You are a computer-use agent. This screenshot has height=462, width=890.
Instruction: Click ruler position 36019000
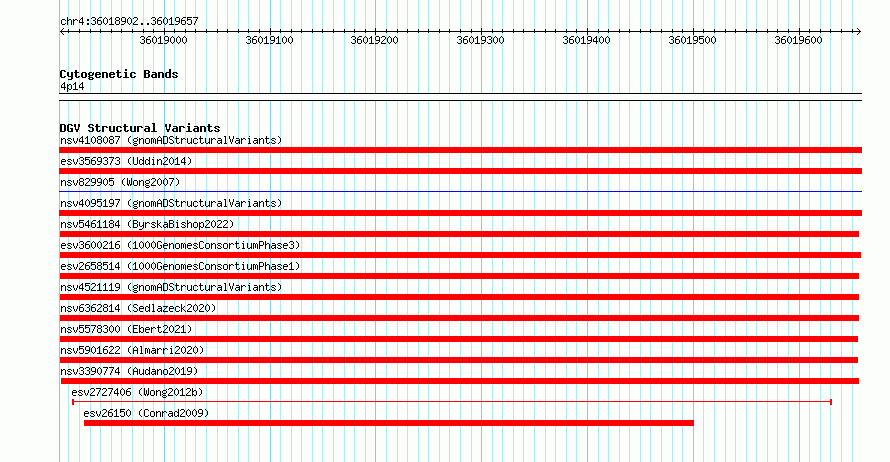(163, 40)
